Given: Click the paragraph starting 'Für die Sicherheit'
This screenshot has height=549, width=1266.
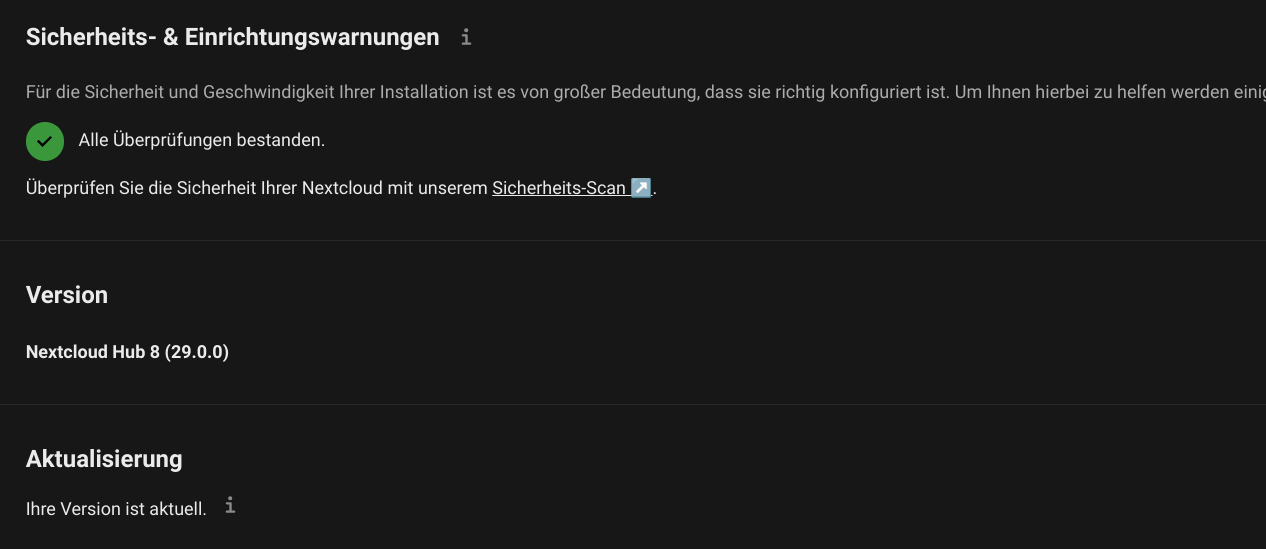Looking at the screenshot, I should click(x=646, y=92).
